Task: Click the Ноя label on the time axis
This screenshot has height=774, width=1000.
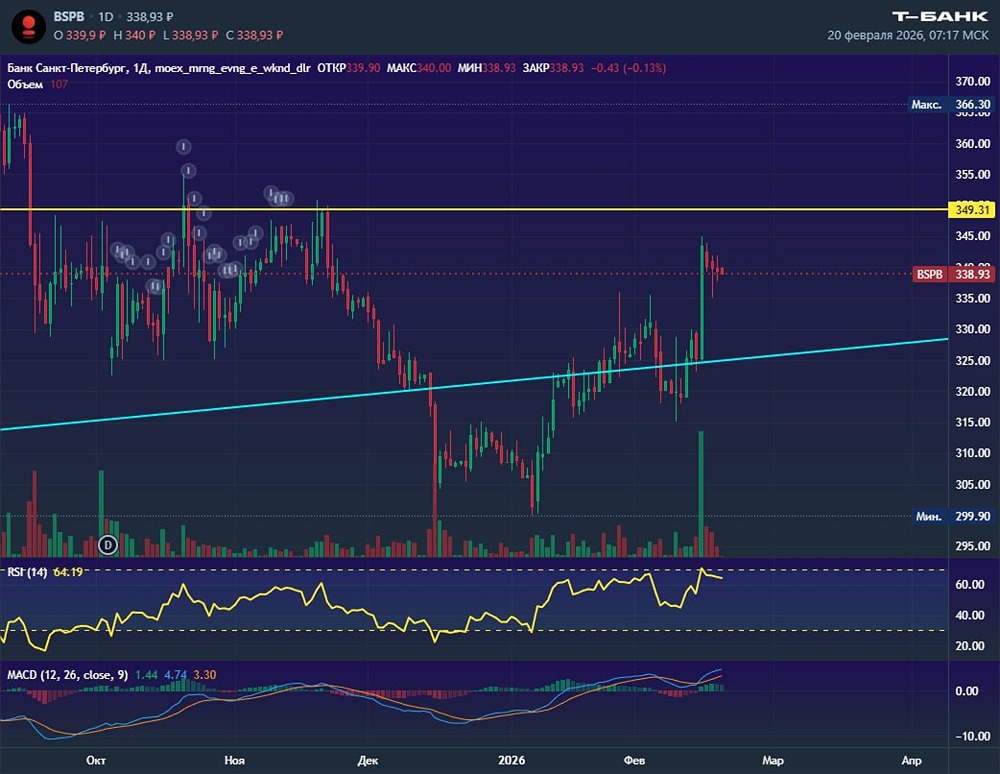Action: (x=235, y=760)
